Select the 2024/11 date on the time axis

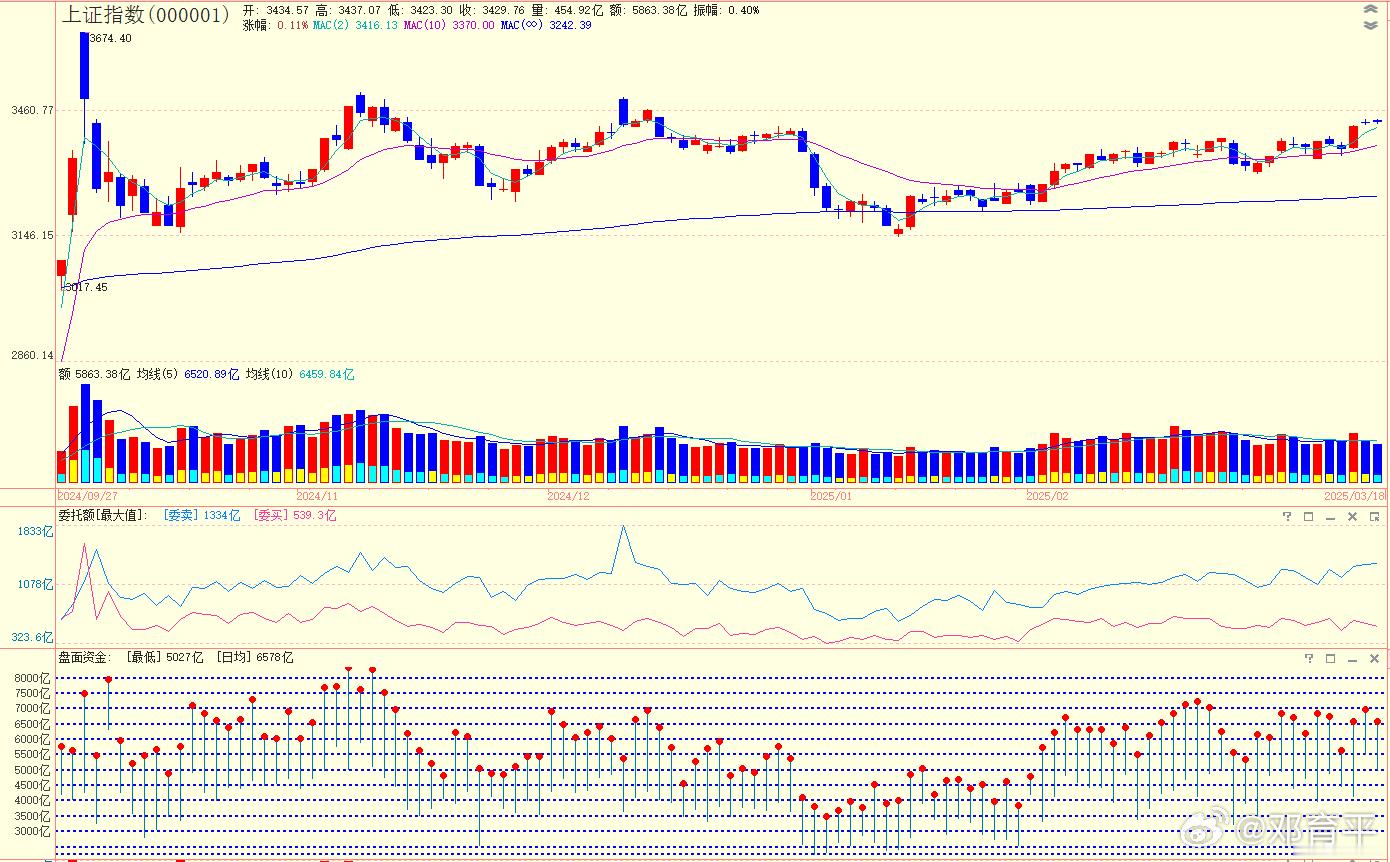point(318,495)
